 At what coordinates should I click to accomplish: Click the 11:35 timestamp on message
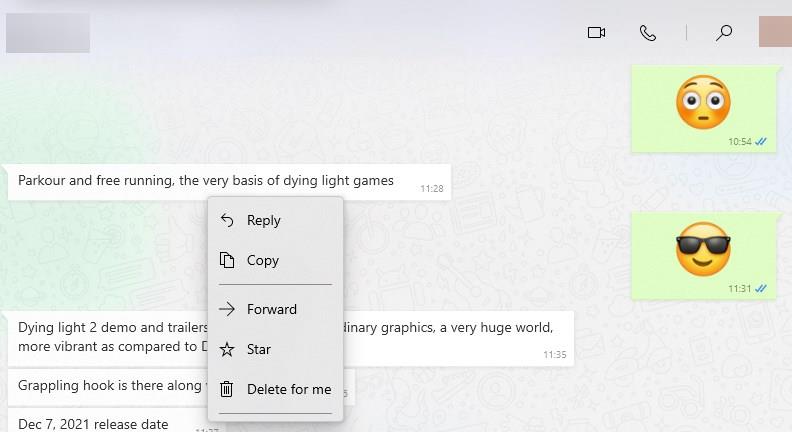tap(554, 355)
